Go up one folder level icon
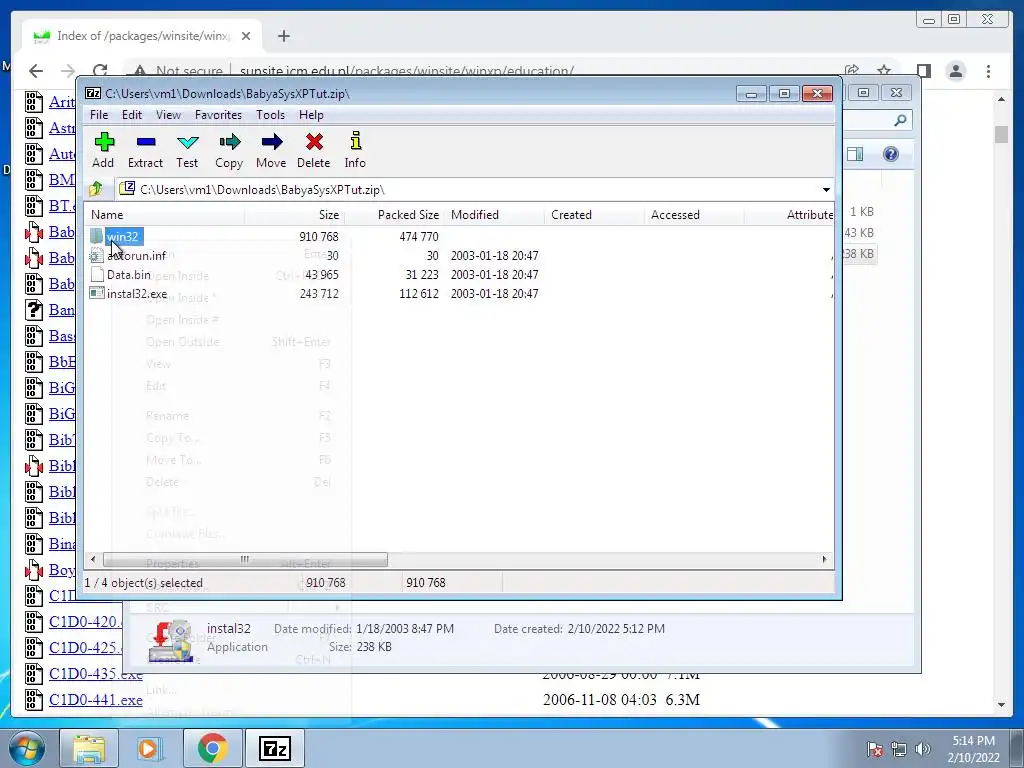 (96, 189)
